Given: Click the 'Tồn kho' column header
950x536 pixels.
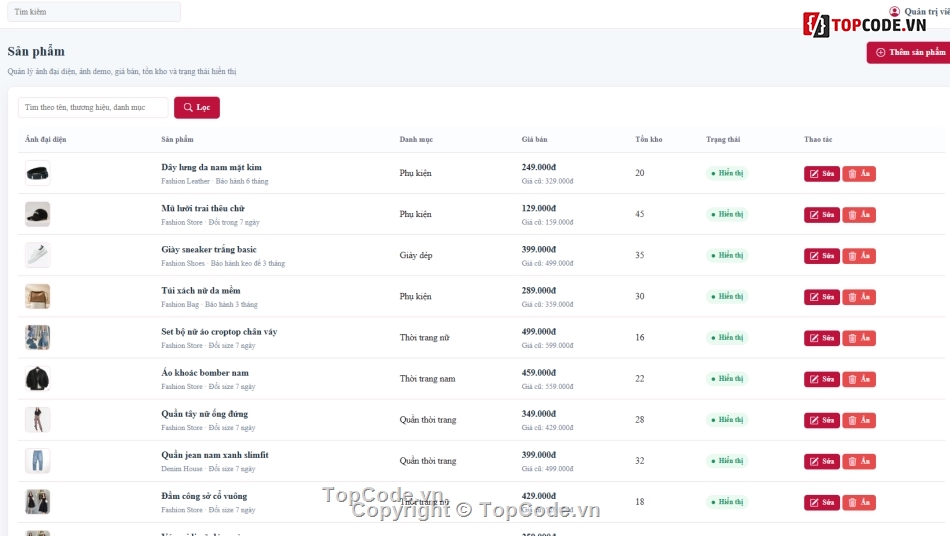Looking at the screenshot, I should coord(648,139).
